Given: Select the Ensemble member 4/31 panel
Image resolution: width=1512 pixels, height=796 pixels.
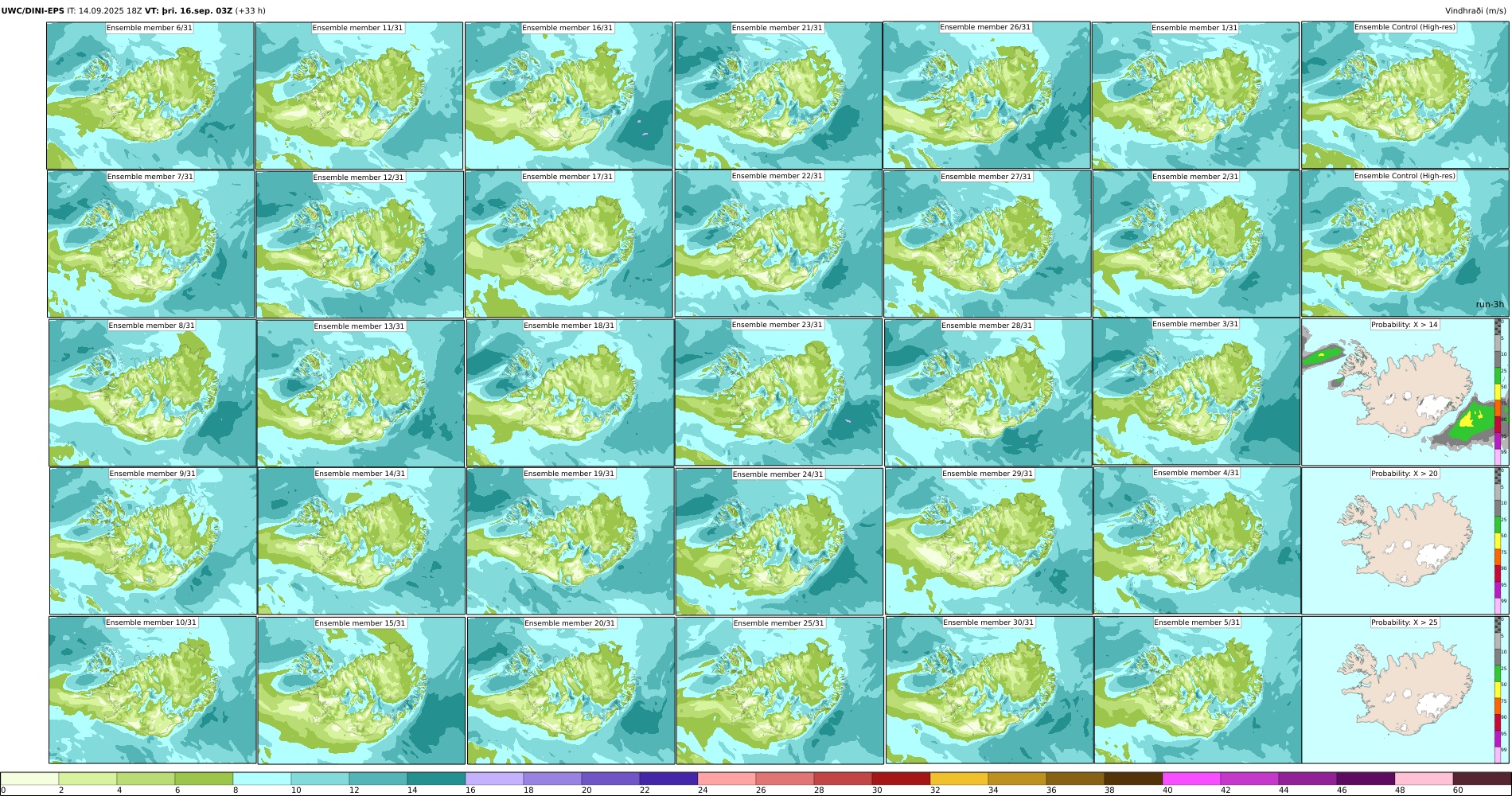Looking at the screenshot, I should pyautogui.click(x=1197, y=540).
